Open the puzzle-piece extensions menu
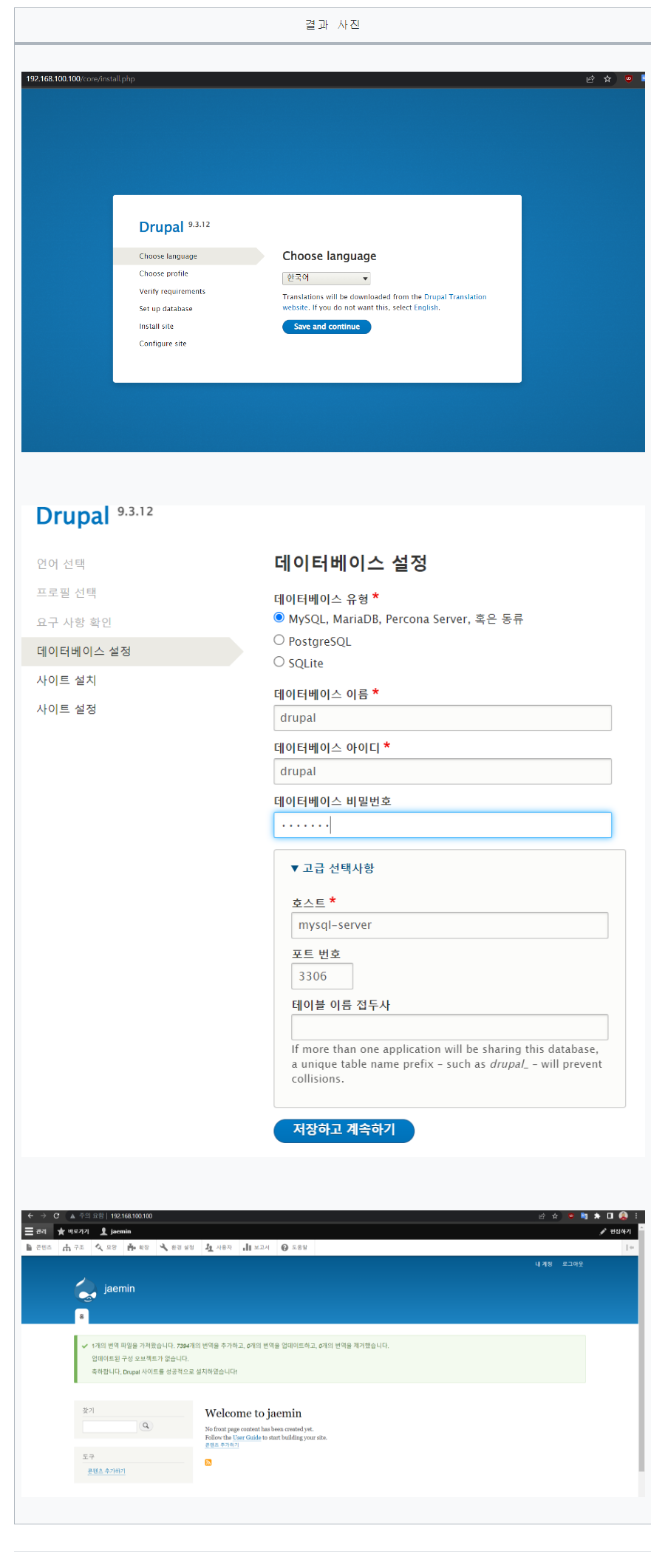 [x=597, y=1216]
